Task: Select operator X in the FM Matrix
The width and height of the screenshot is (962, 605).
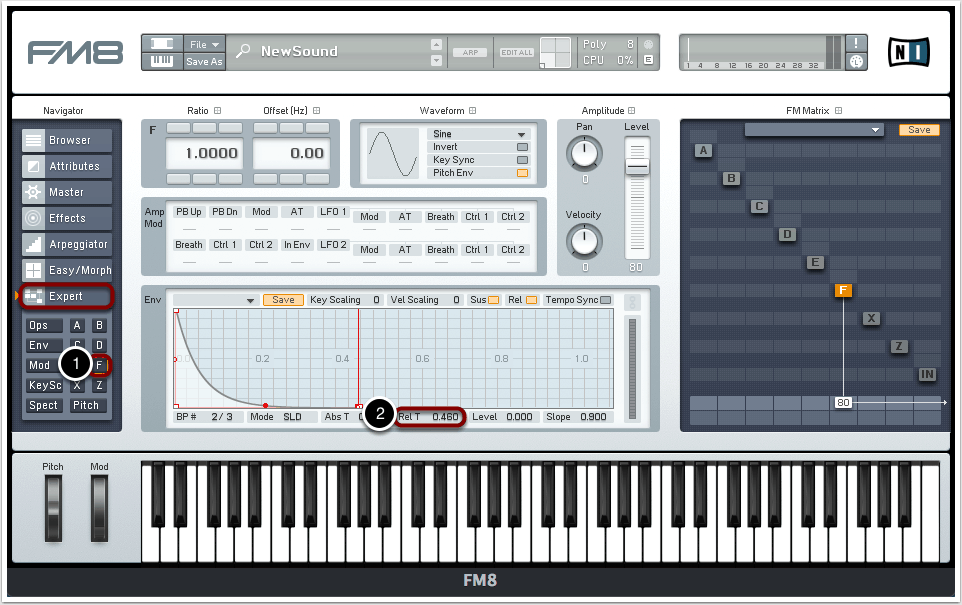Action: tap(871, 319)
